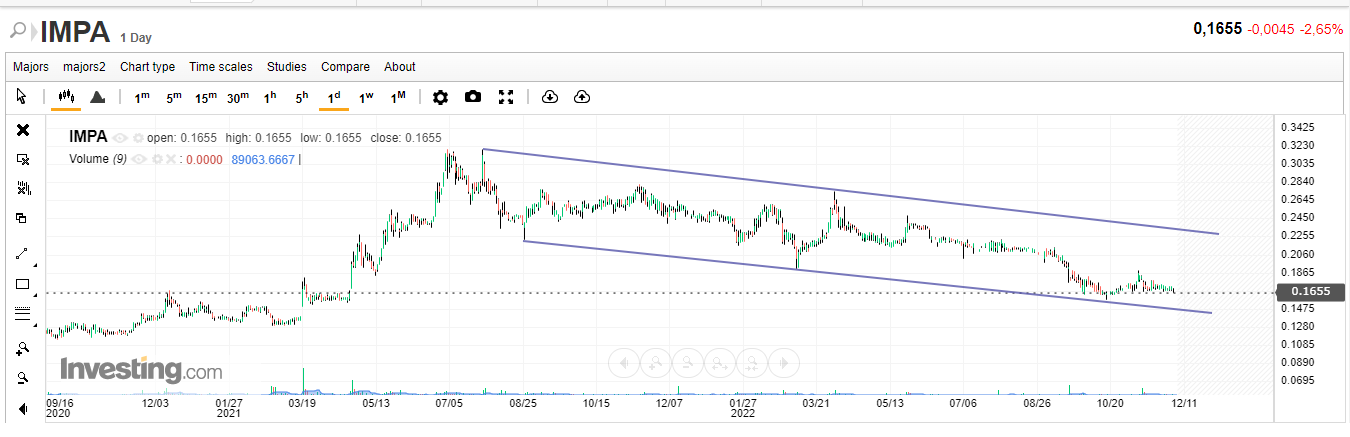The image size is (1350, 437).
Task: Click the header price 0,1655
Action: [x=1218, y=29]
